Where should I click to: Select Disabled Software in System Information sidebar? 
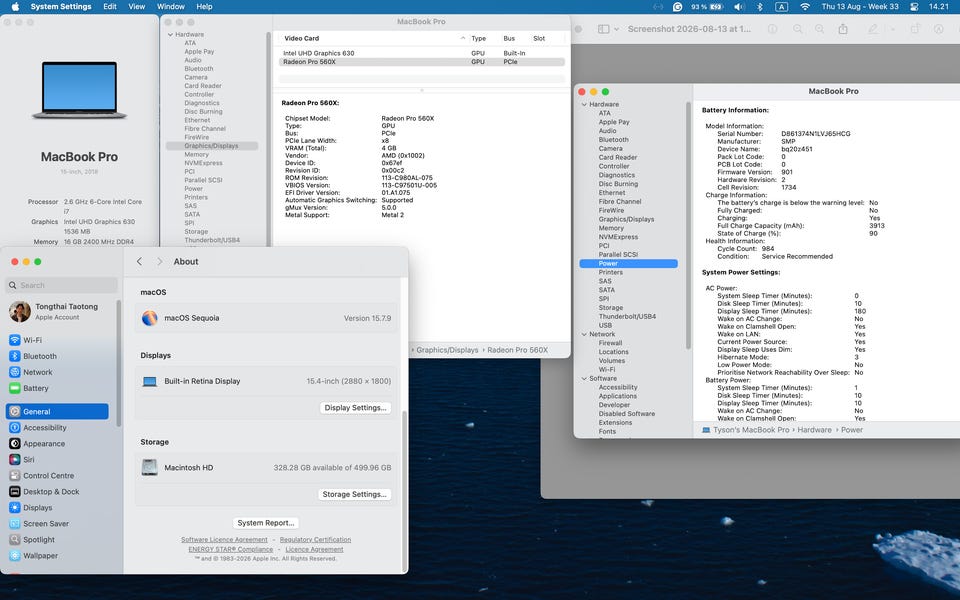pyautogui.click(x=627, y=414)
